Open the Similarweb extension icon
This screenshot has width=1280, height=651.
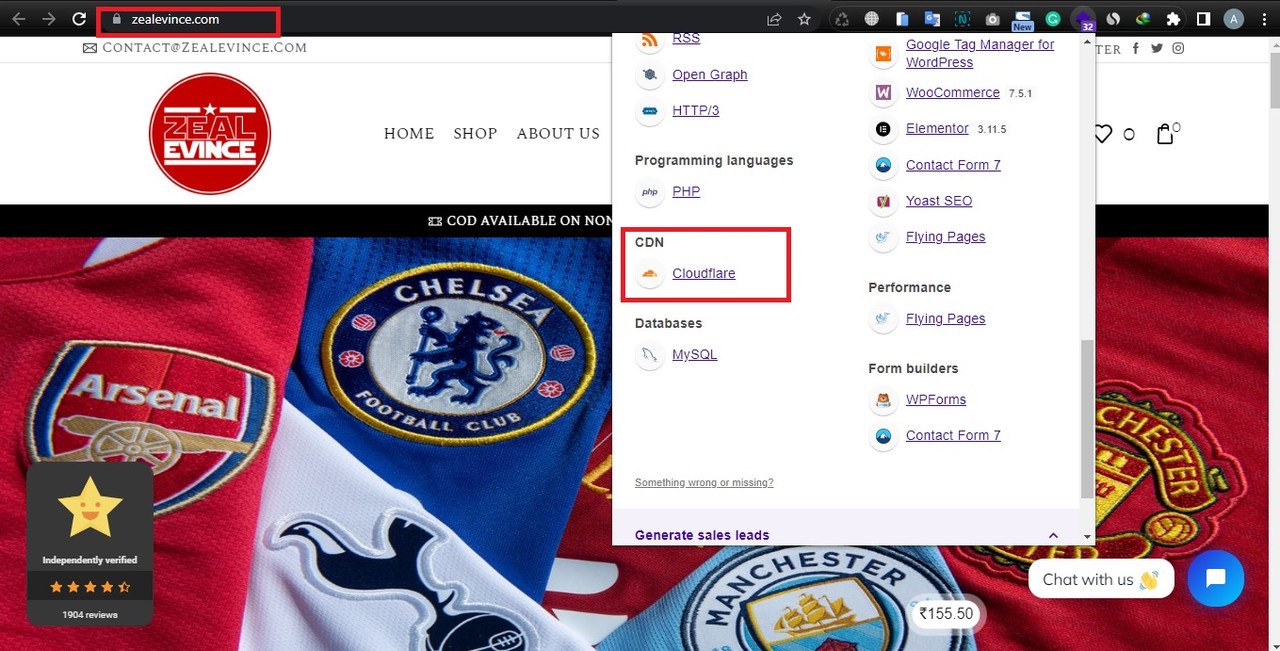pyautogui.click(x=1113, y=19)
